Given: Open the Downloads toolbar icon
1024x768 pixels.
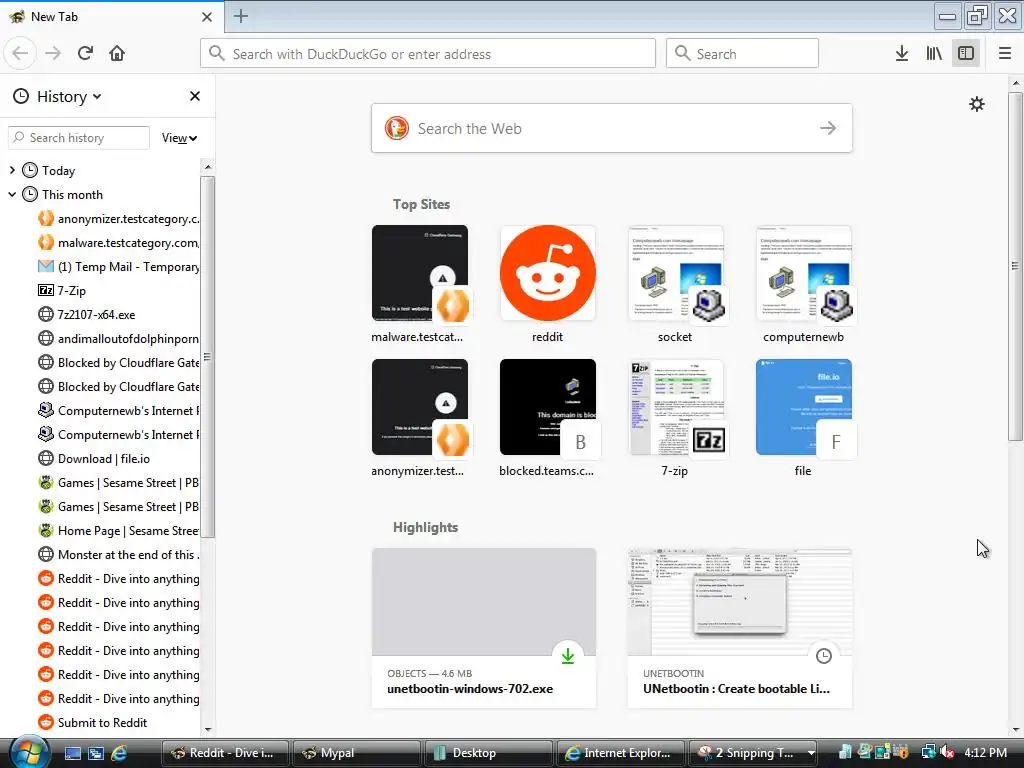Looking at the screenshot, I should click(902, 54).
